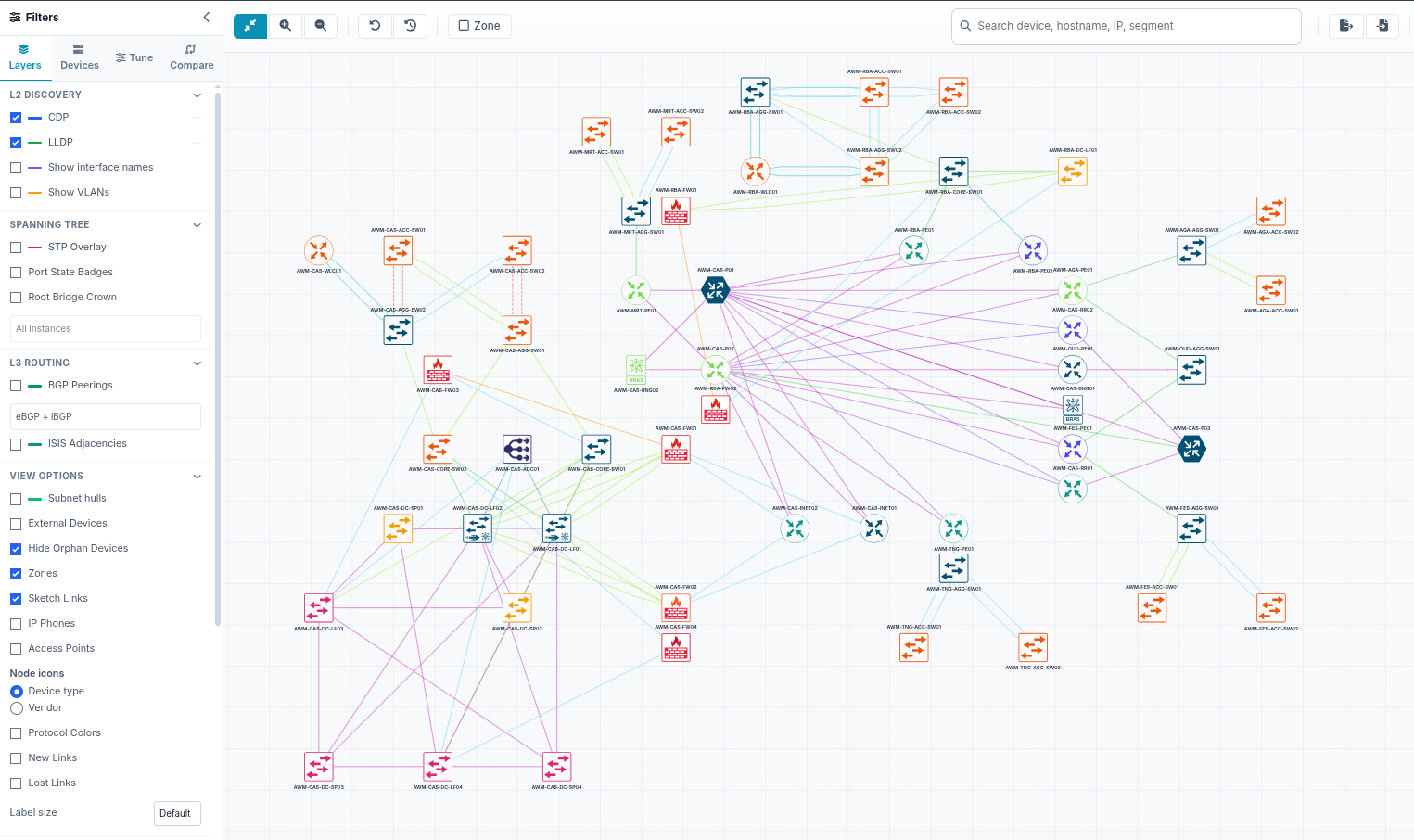The height and width of the screenshot is (840, 1414).
Task: Click the Root Bridge Crown label
Action: (72, 297)
